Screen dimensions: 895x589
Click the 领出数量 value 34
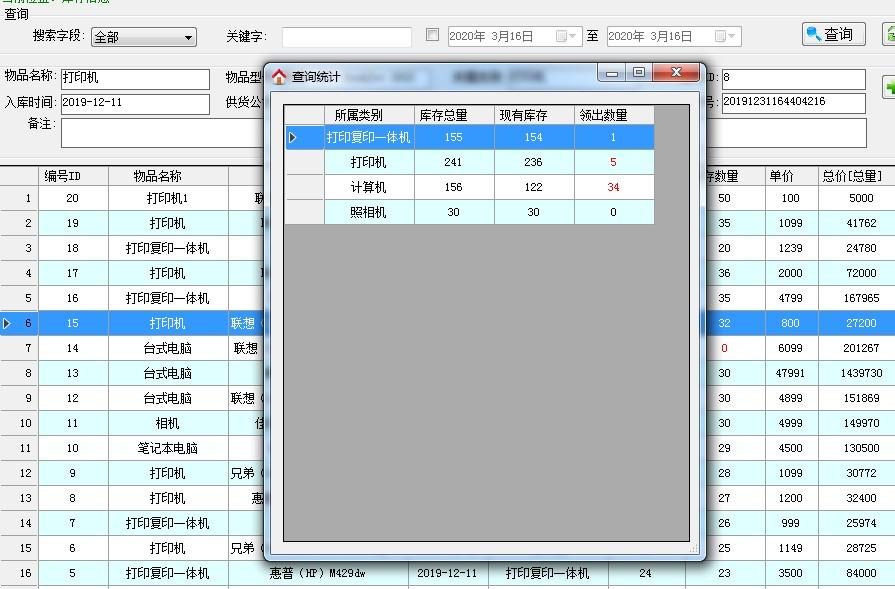click(x=614, y=187)
